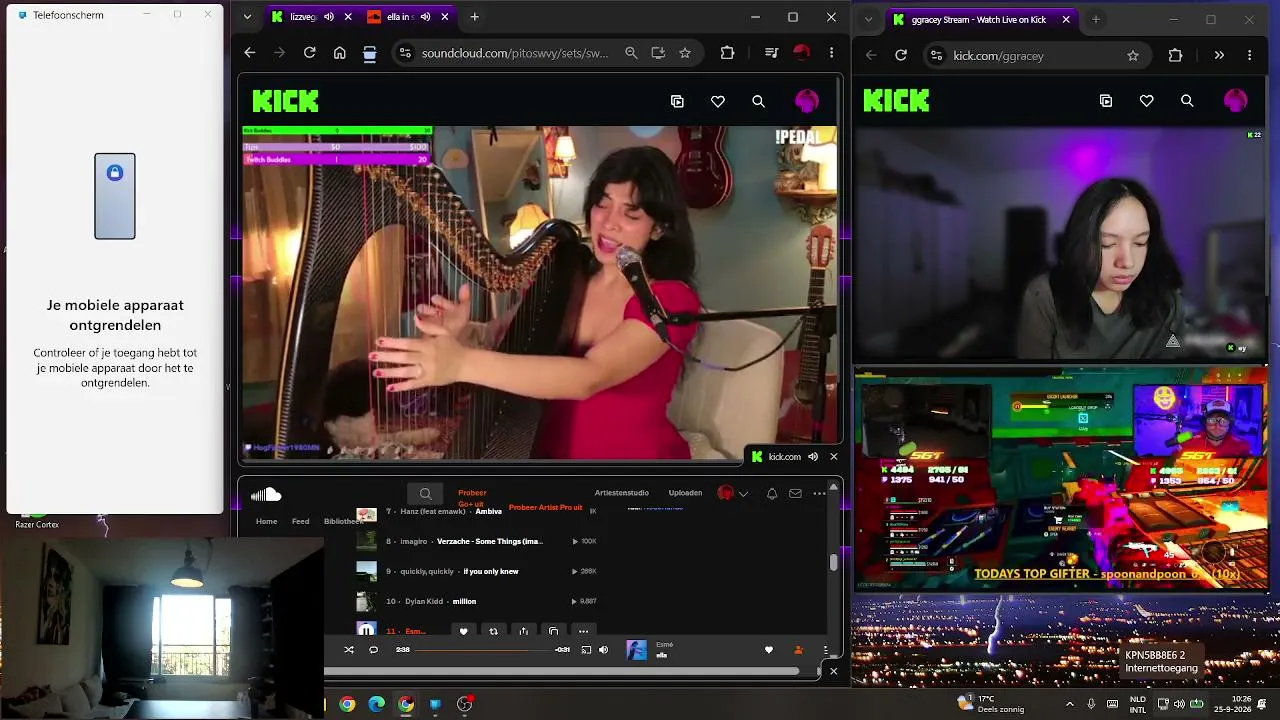Click the cast icon in SoundCloud player
Viewport: 1280px width, 720px height.
586,650
